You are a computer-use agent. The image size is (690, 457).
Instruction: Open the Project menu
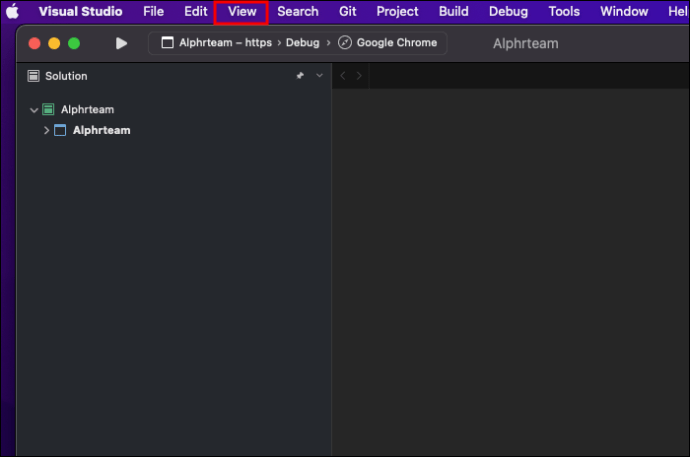(397, 11)
